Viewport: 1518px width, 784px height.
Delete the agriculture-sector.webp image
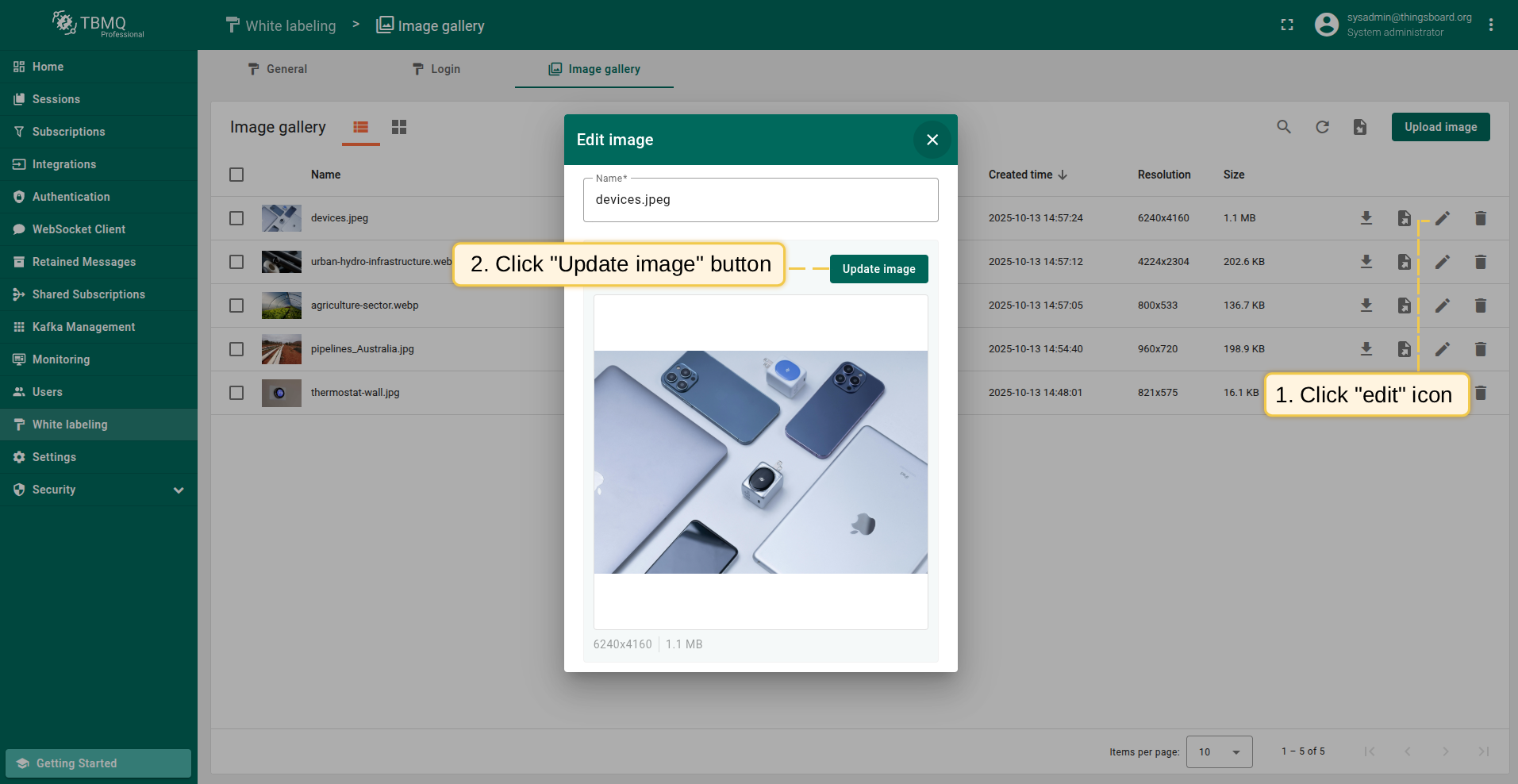click(1480, 306)
